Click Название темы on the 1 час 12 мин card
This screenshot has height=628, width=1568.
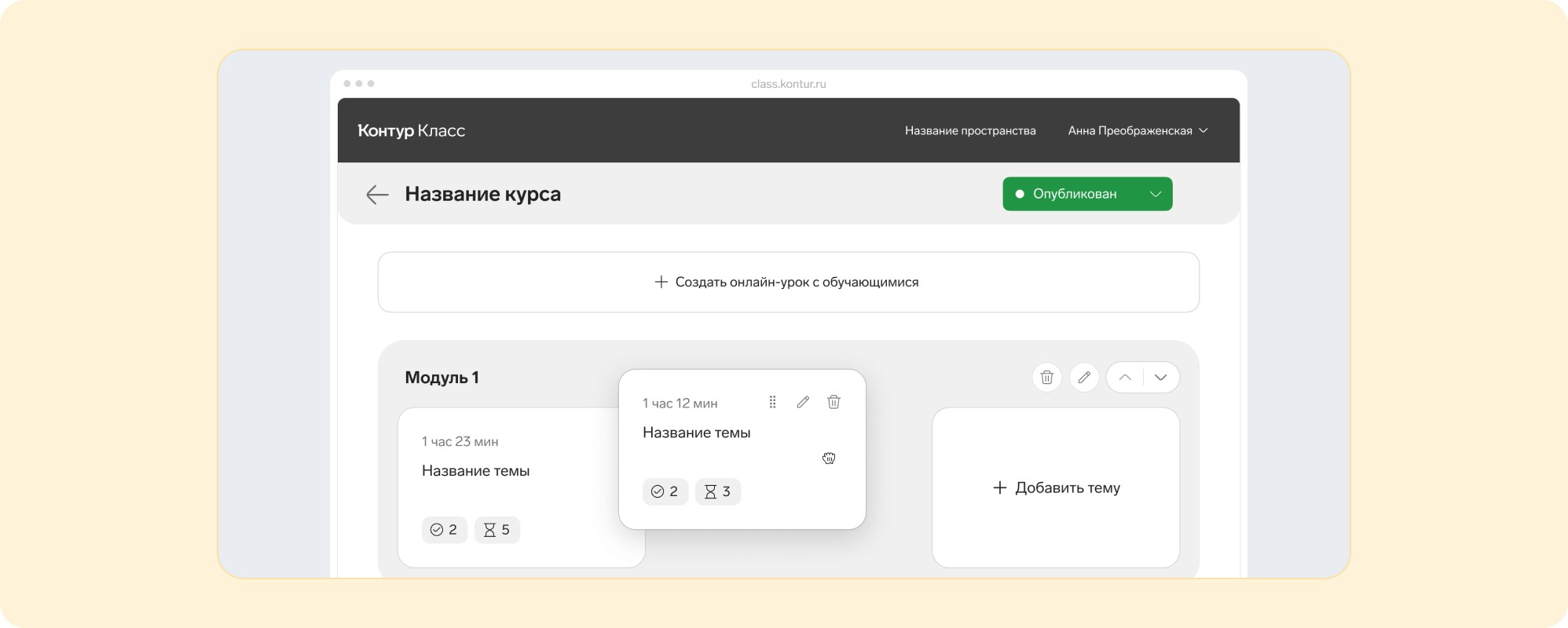(697, 433)
